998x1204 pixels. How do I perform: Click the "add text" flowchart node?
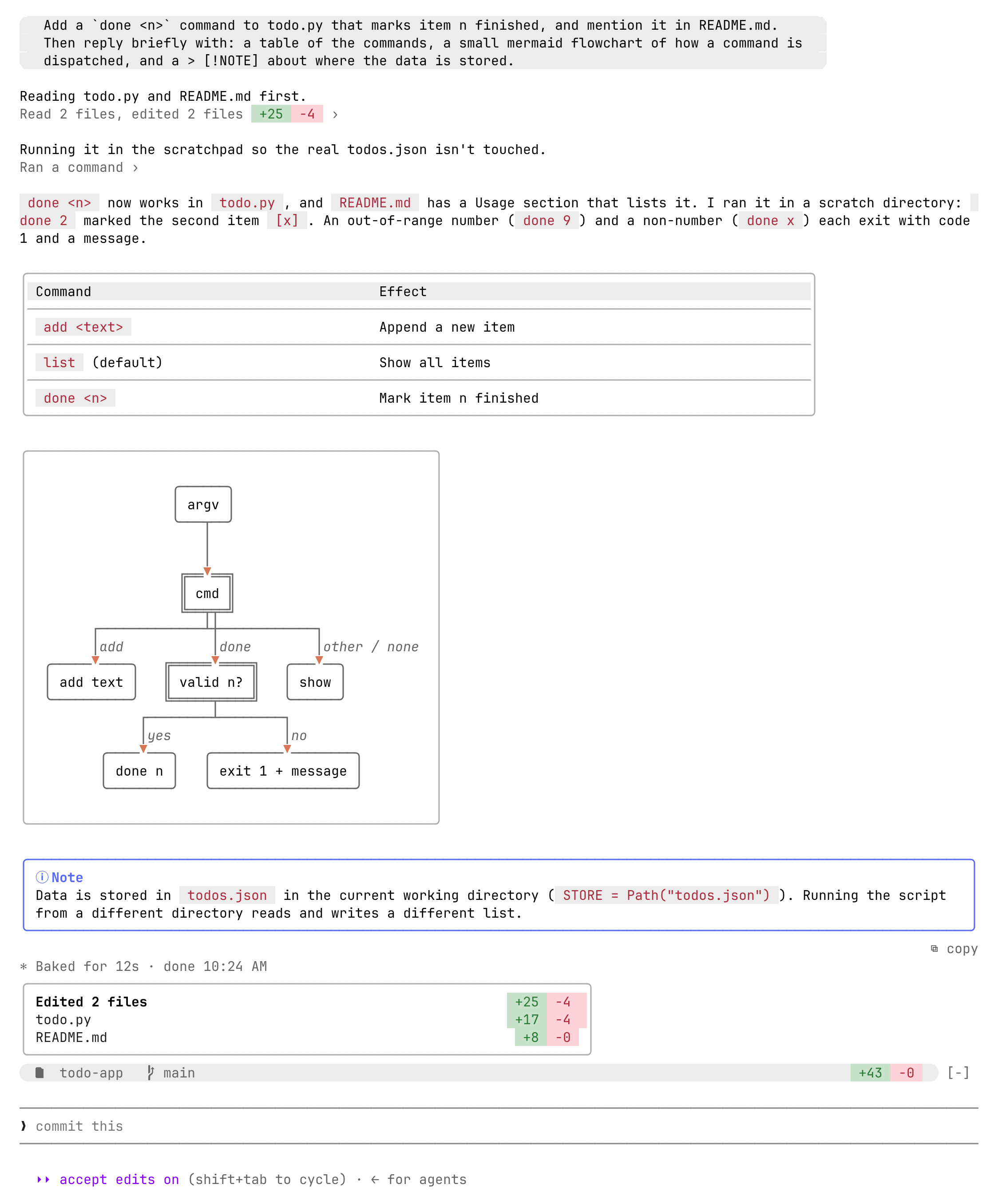92,682
